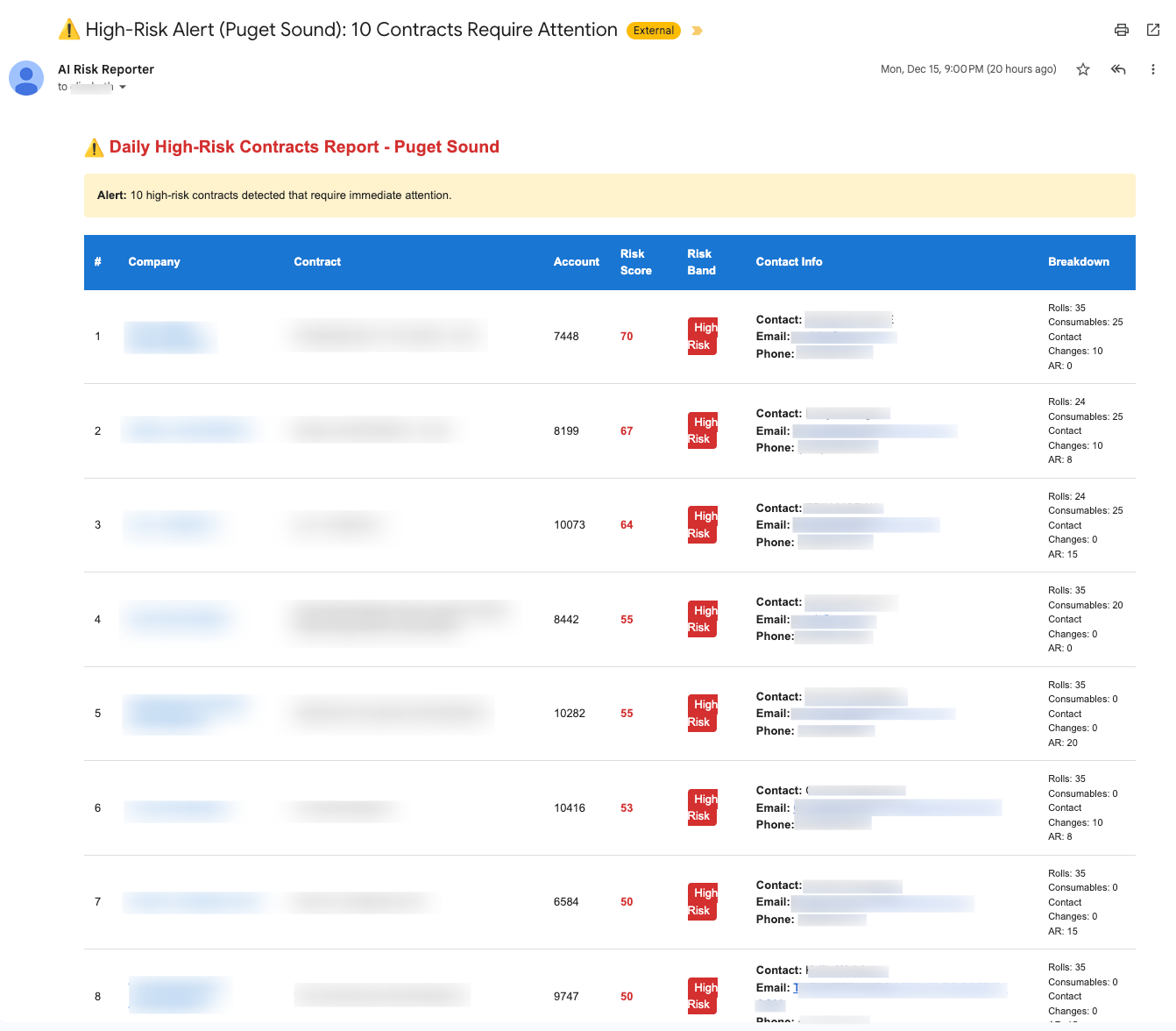
Task: Click warning icon beside Daily High-Risk heading
Action: point(94,147)
